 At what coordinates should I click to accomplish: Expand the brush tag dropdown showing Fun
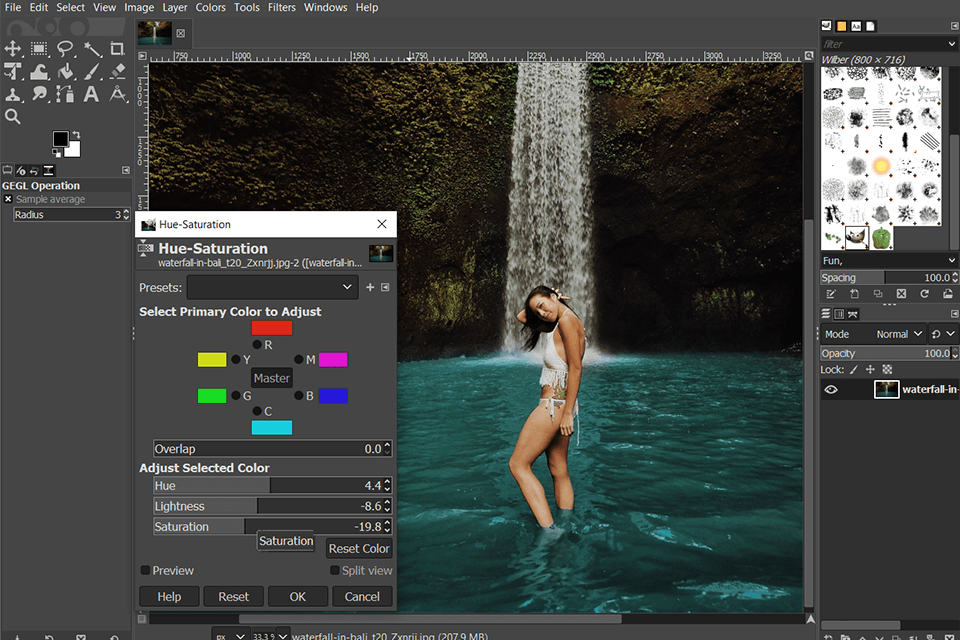click(x=951, y=260)
